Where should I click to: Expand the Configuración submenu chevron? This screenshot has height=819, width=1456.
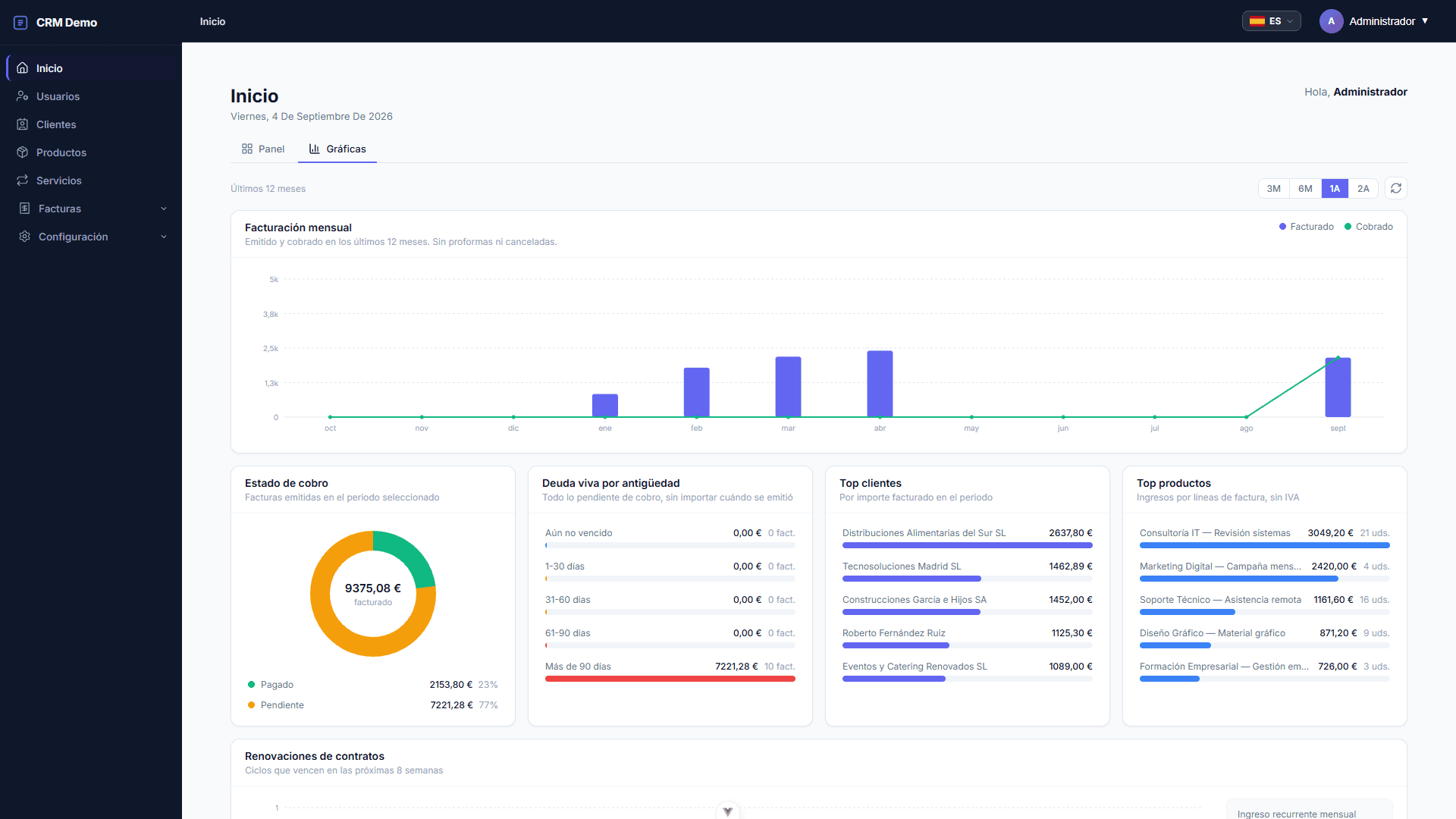164,237
